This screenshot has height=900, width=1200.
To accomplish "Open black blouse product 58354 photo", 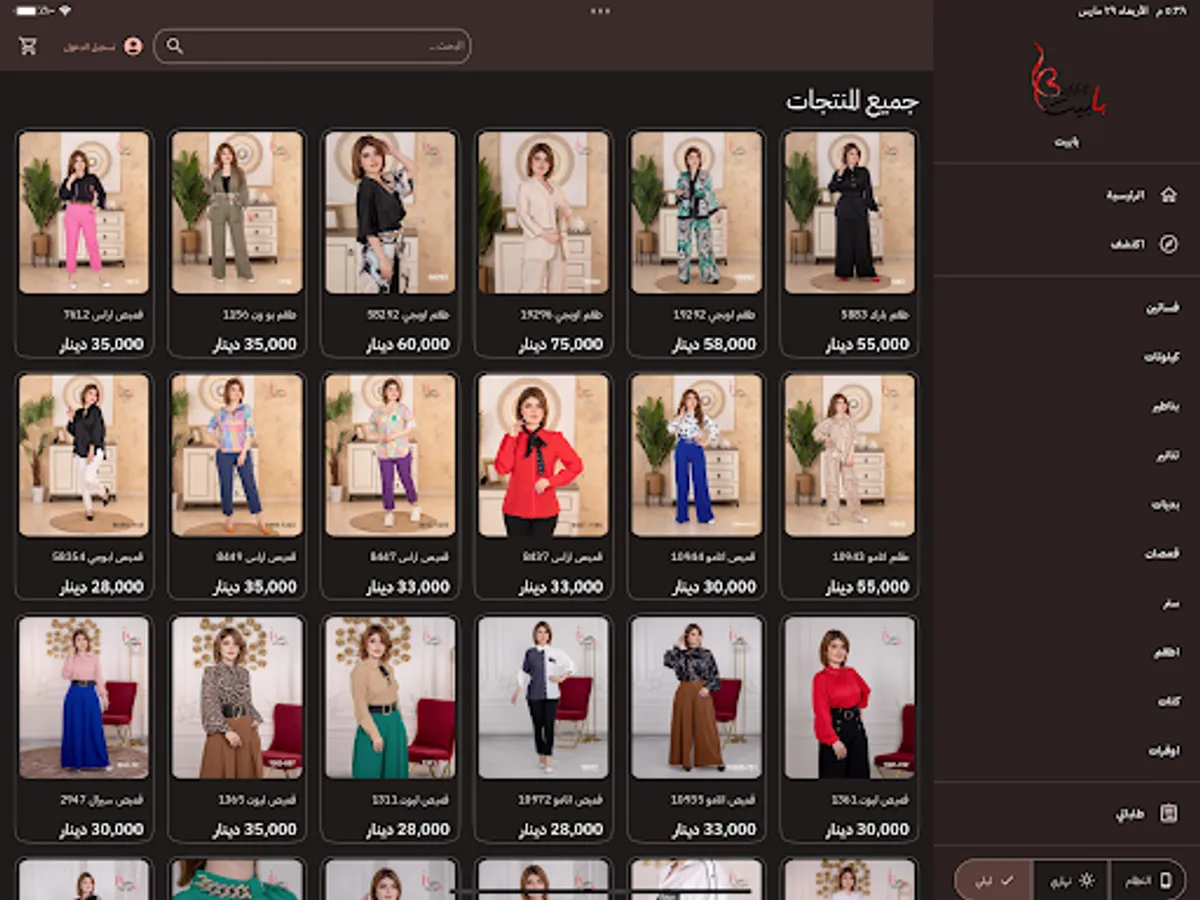I will [84, 455].
